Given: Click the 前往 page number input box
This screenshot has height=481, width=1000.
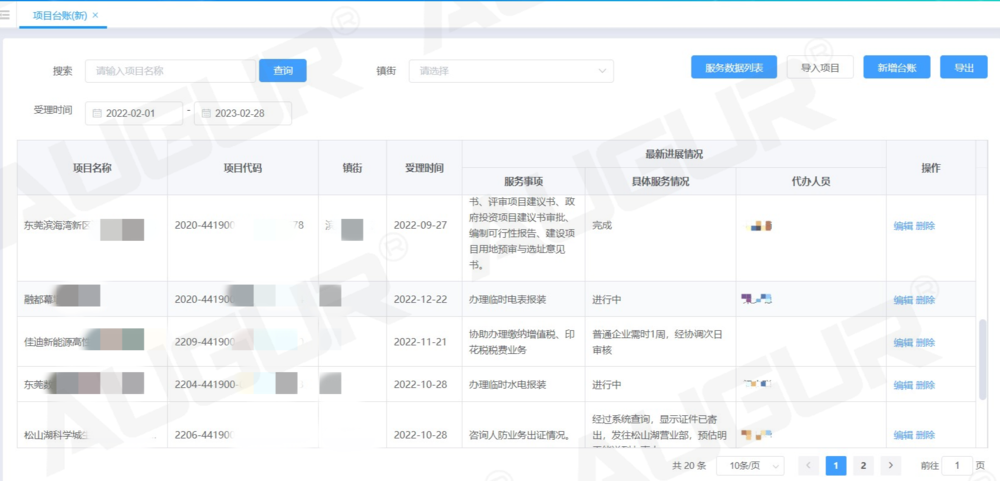Looking at the screenshot, I should click(957, 465).
